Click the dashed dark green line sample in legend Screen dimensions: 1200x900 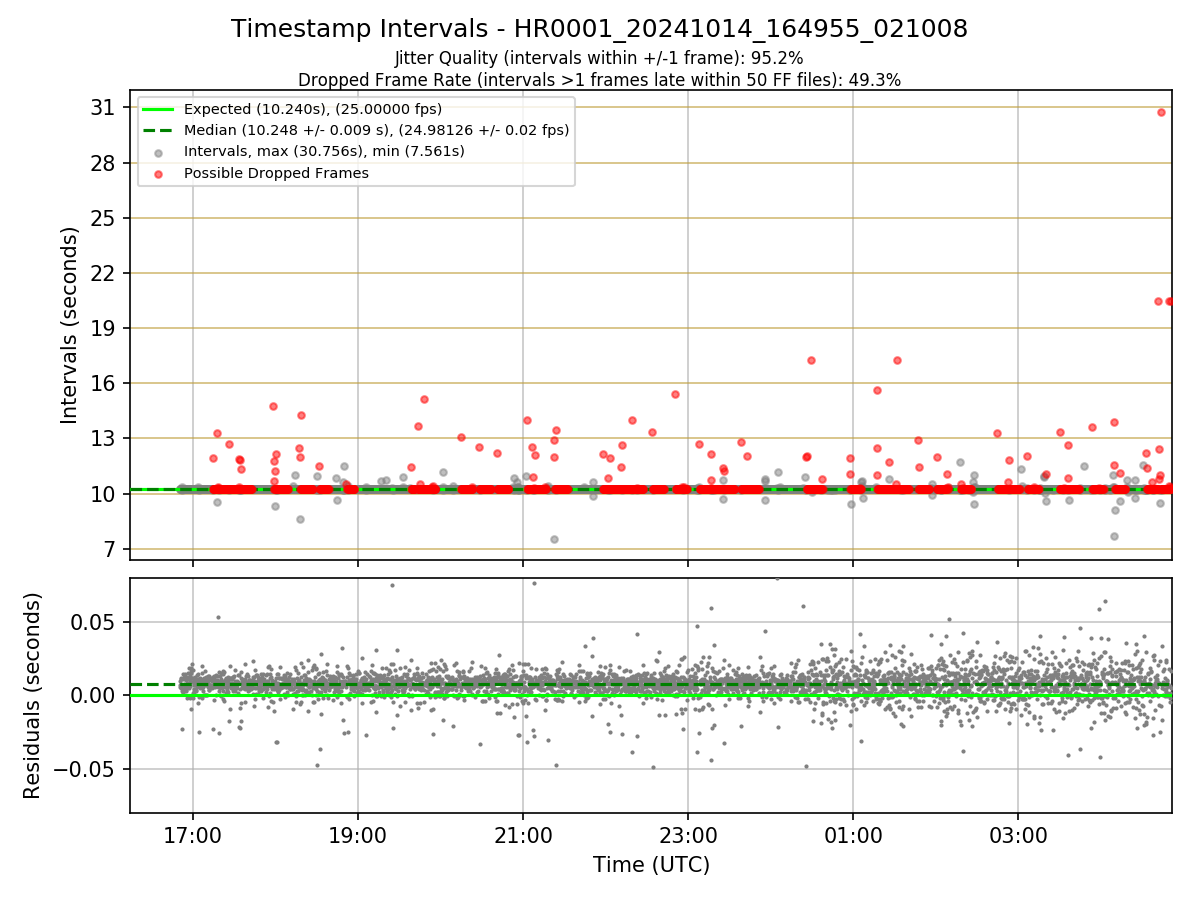[159, 130]
